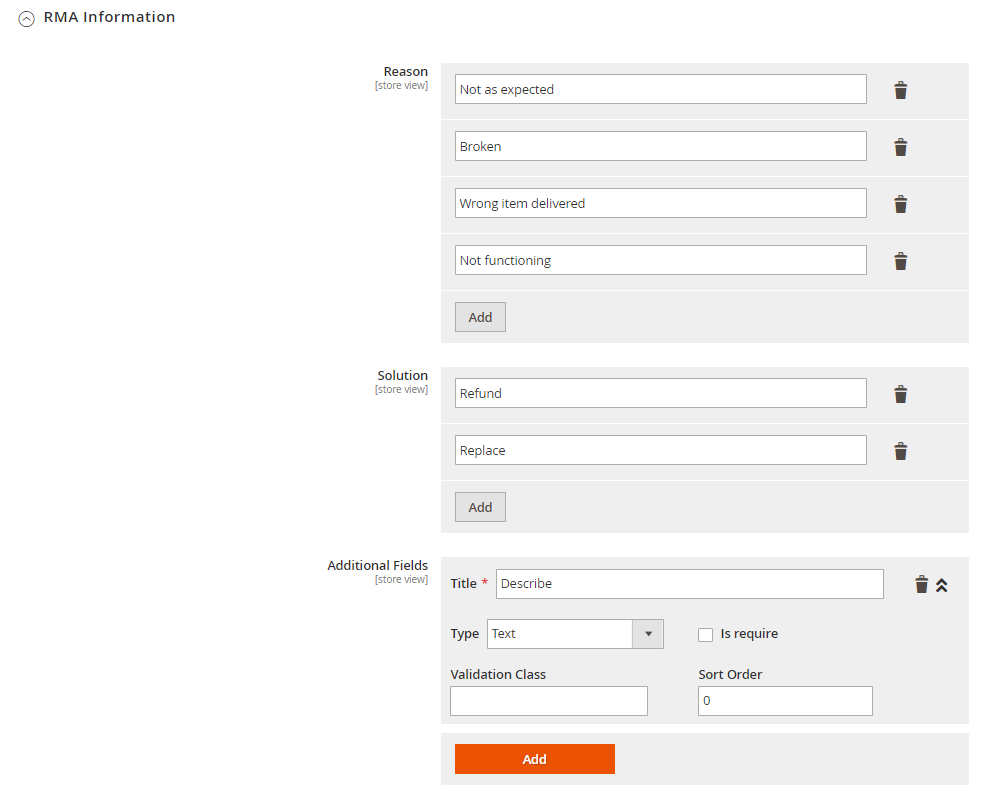Screen dimensions: 992x800
Task: Edit the Title field containing 'Describe'
Action: point(689,584)
